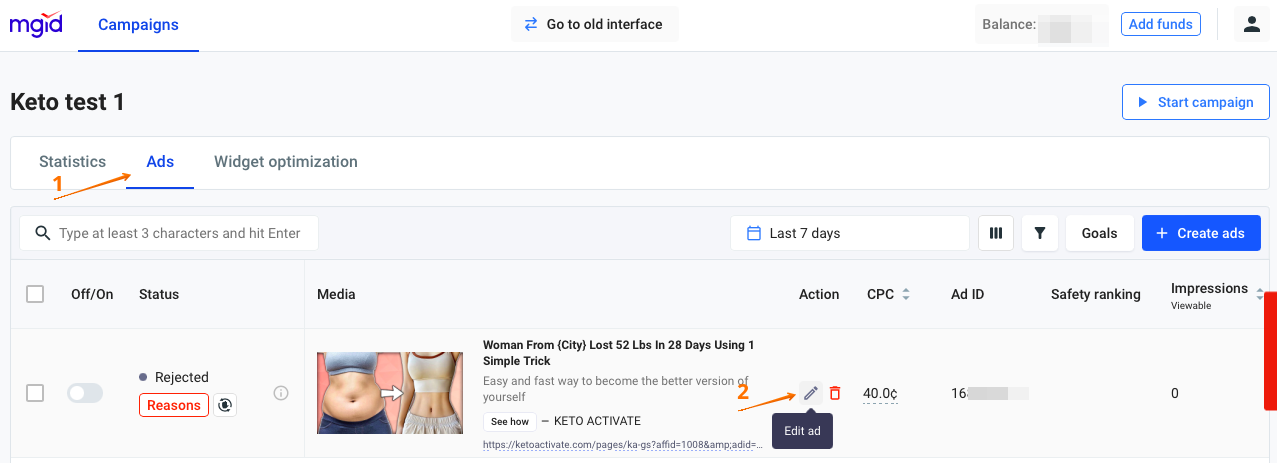Toggle the ad Off/On switch
The width and height of the screenshot is (1277, 463).
point(85,393)
